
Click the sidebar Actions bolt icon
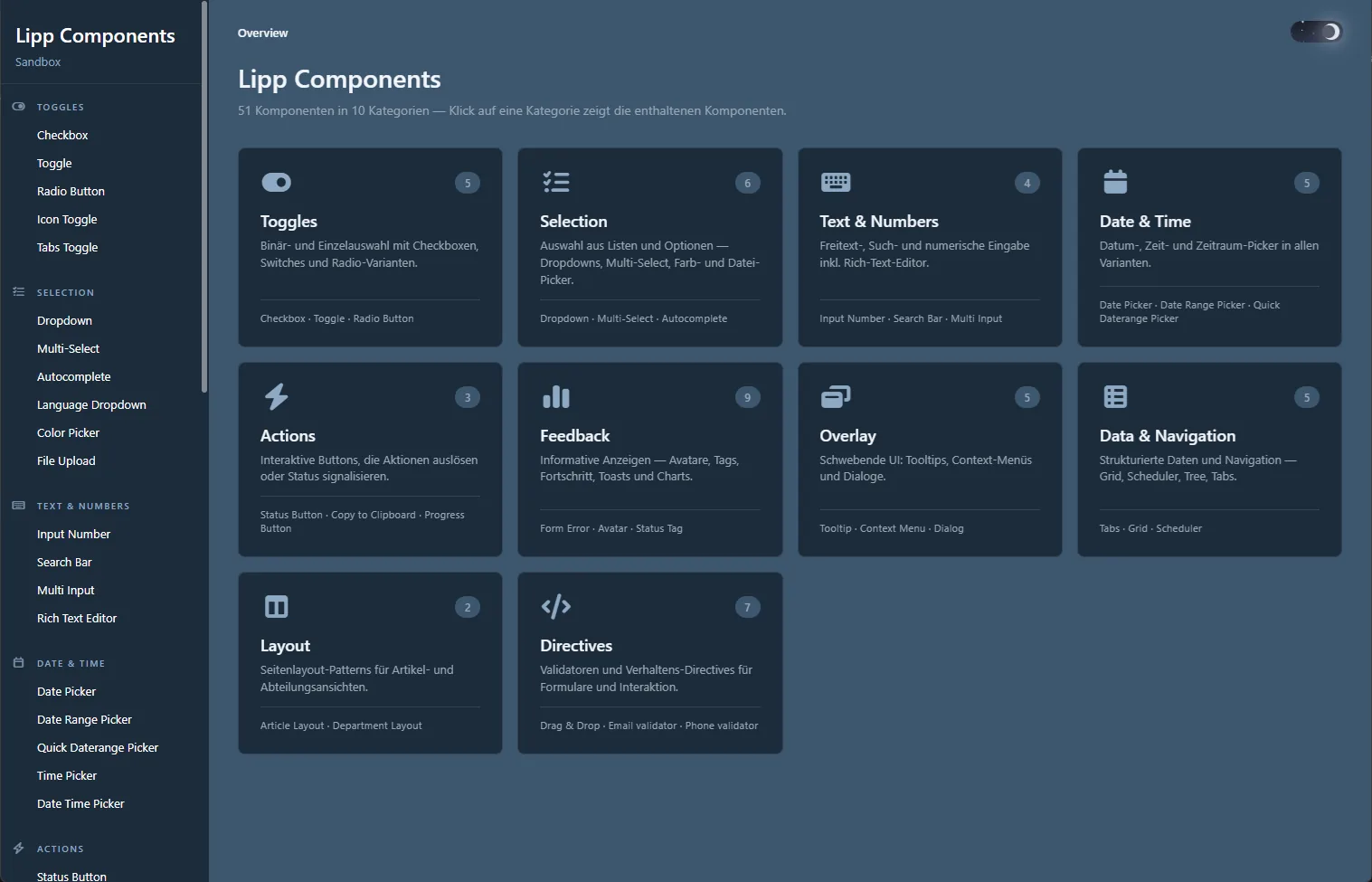click(x=18, y=849)
